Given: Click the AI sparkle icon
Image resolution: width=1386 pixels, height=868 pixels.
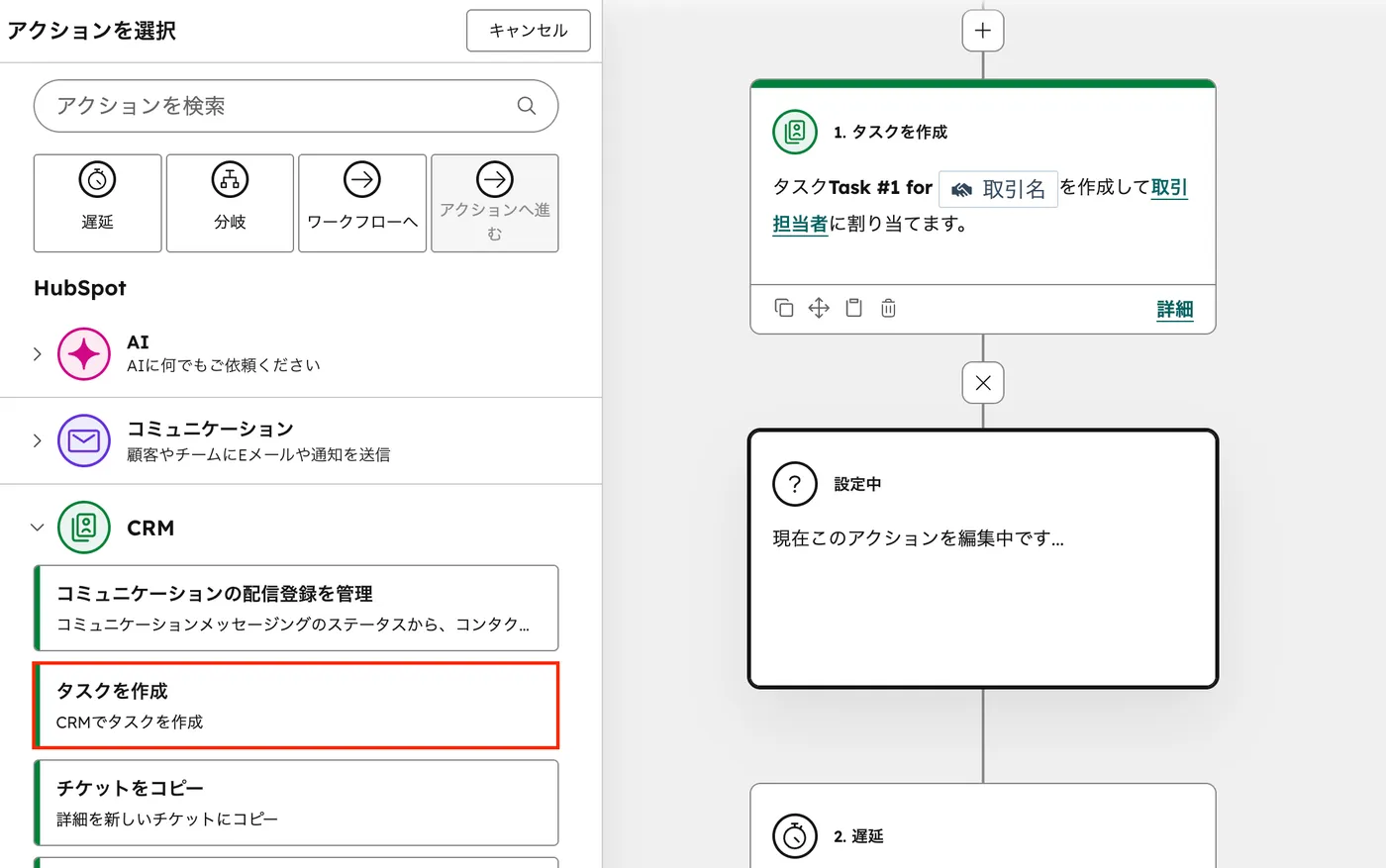Looking at the screenshot, I should coord(83,353).
